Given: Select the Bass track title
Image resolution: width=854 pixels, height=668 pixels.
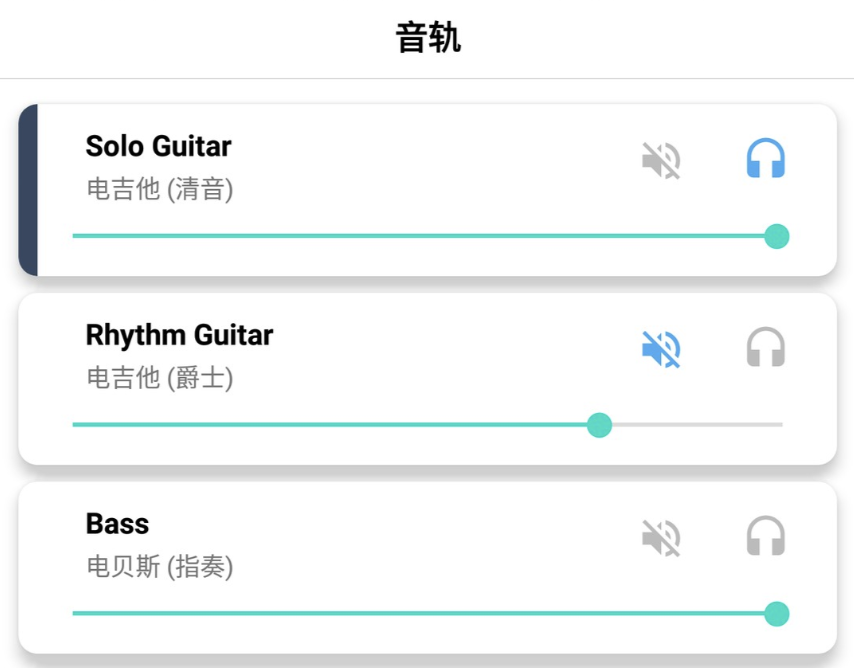Looking at the screenshot, I should pos(117,524).
